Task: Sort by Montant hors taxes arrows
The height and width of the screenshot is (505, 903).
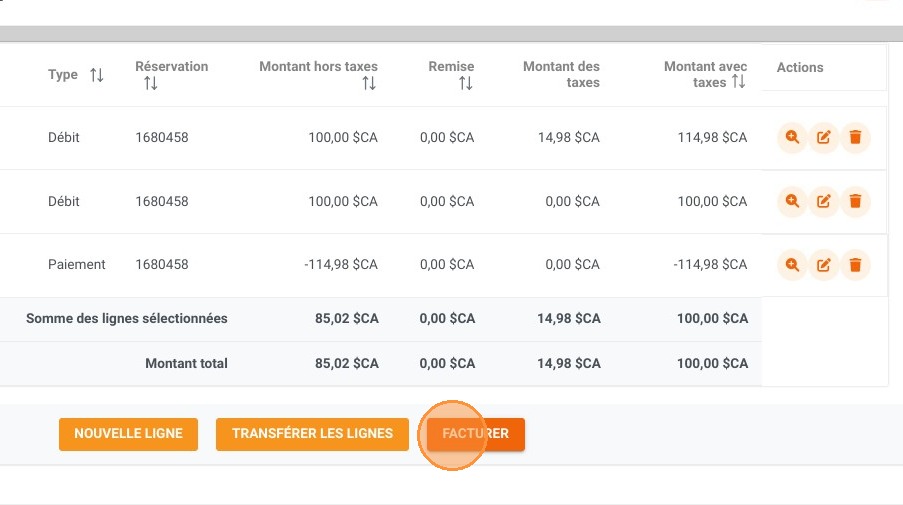Action: click(369, 83)
